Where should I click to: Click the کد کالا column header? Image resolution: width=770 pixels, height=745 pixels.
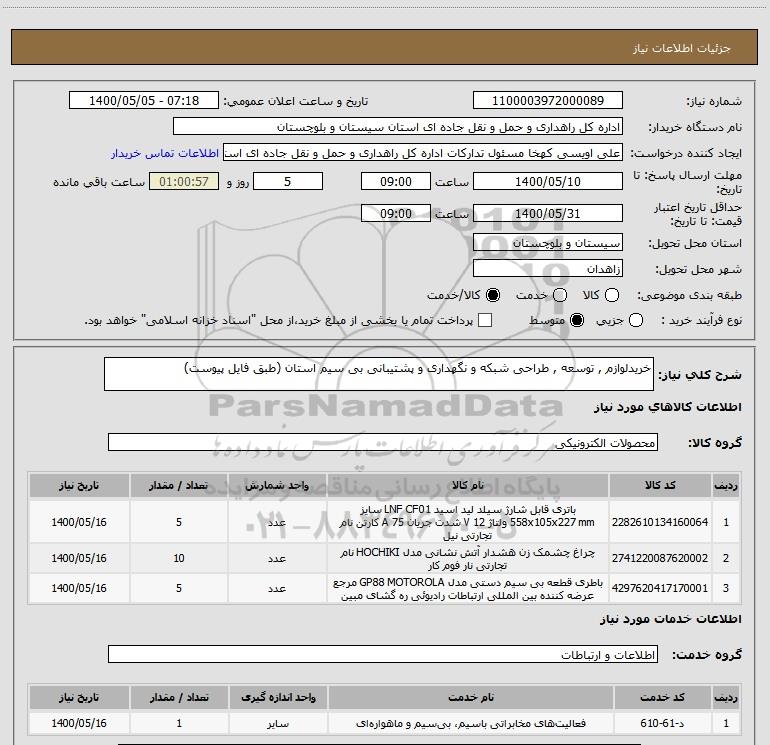660,486
